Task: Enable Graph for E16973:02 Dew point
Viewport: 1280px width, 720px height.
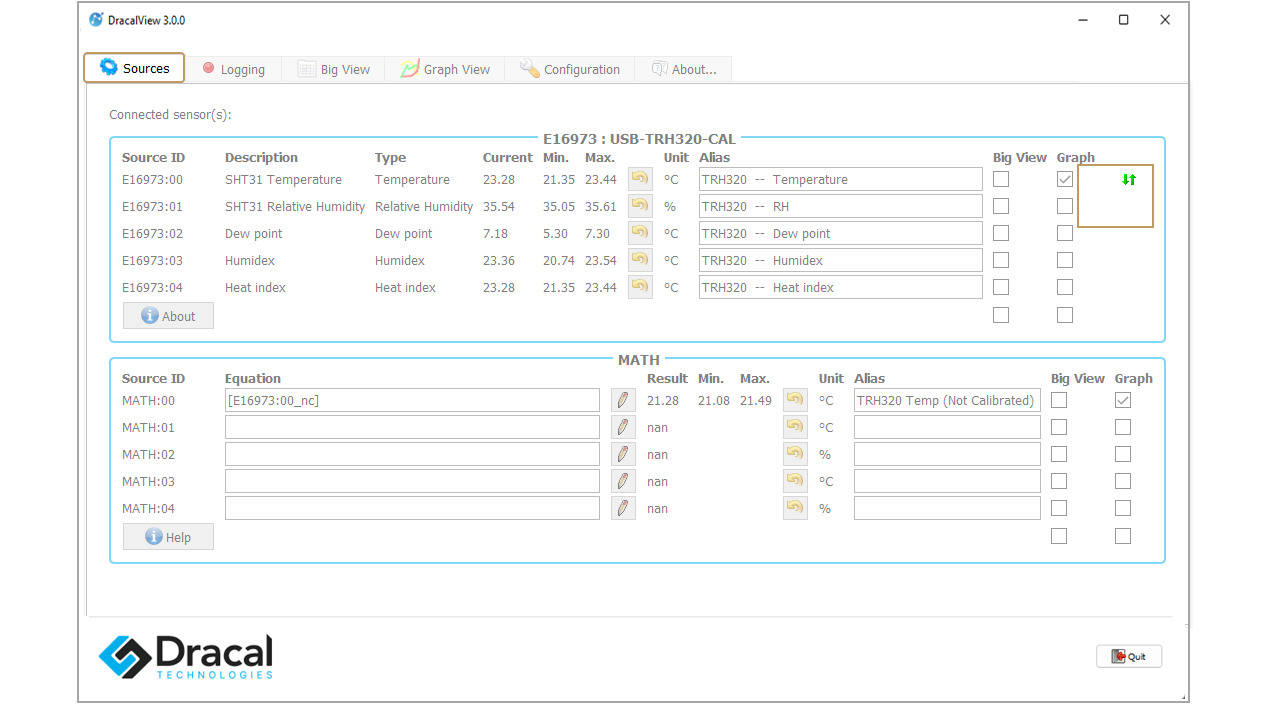Action: [1065, 233]
